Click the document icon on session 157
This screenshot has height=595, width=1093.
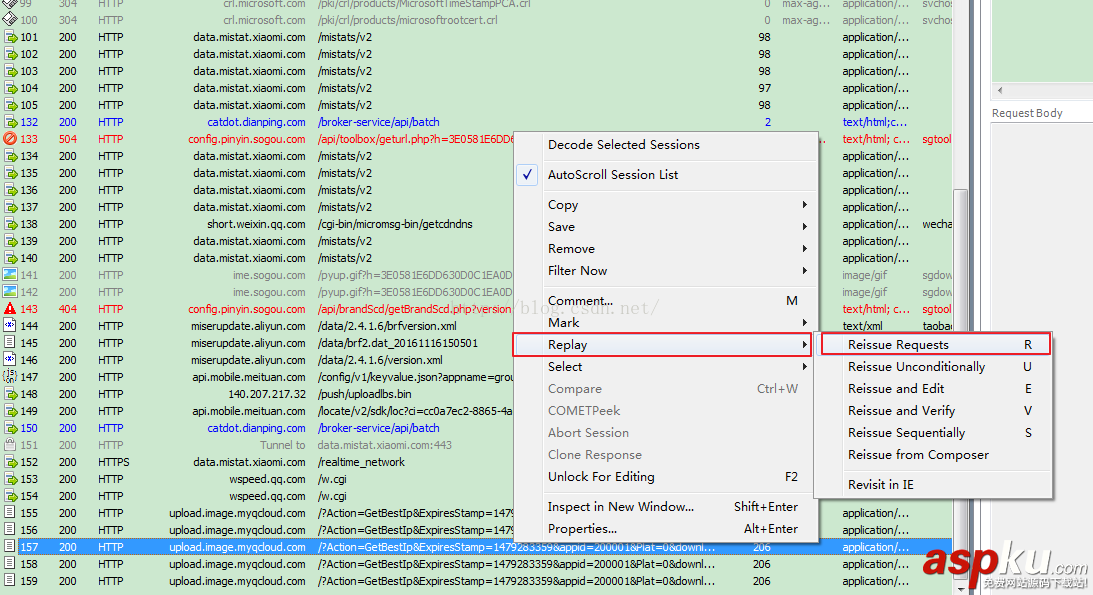point(10,547)
